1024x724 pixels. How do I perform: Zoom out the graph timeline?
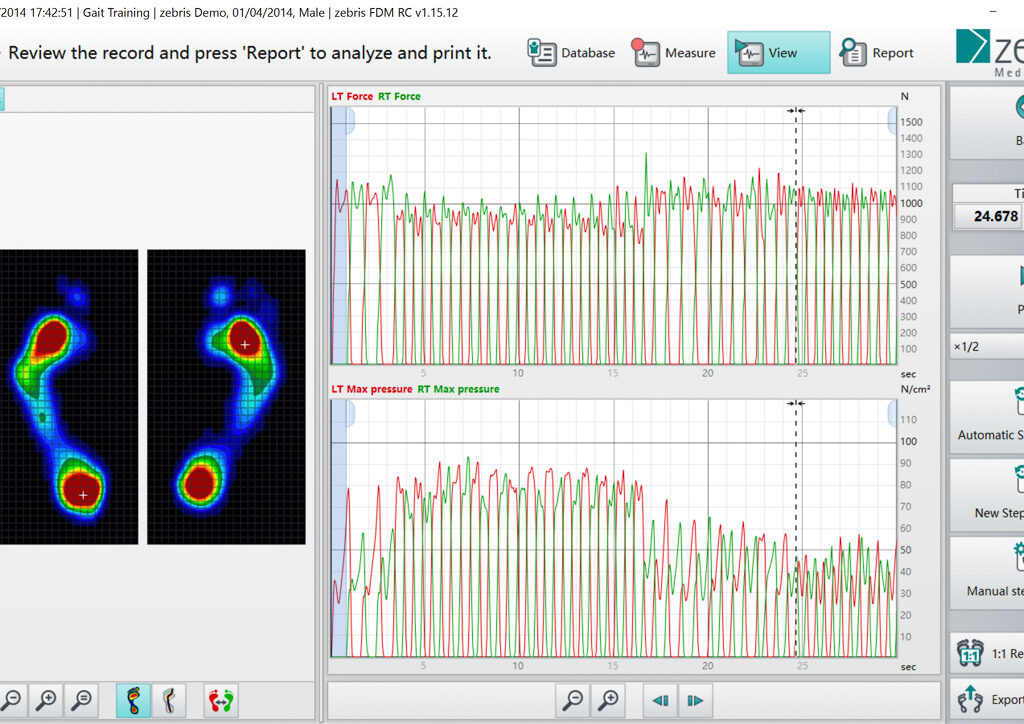pyautogui.click(x=573, y=701)
